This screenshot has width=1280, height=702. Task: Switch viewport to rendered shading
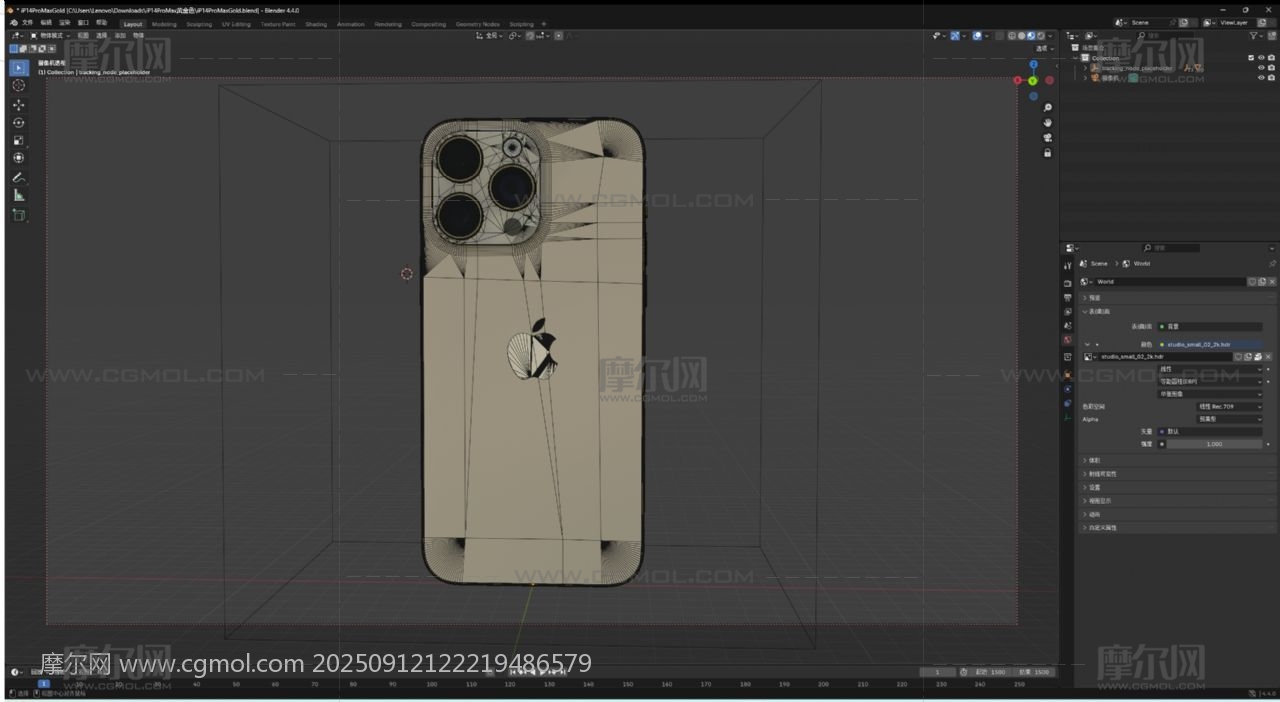[1042, 36]
